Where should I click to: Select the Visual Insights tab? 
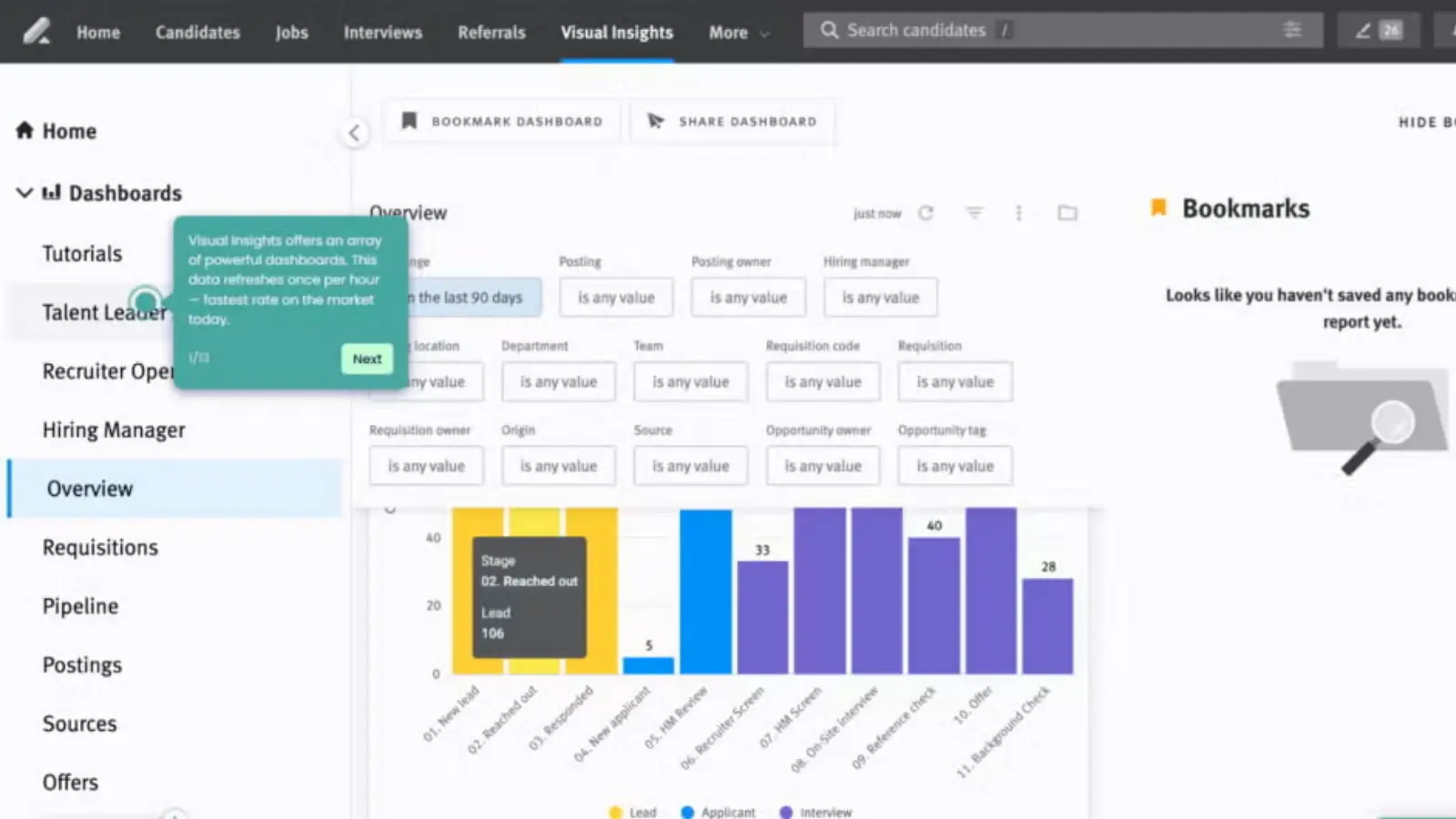[x=617, y=33]
